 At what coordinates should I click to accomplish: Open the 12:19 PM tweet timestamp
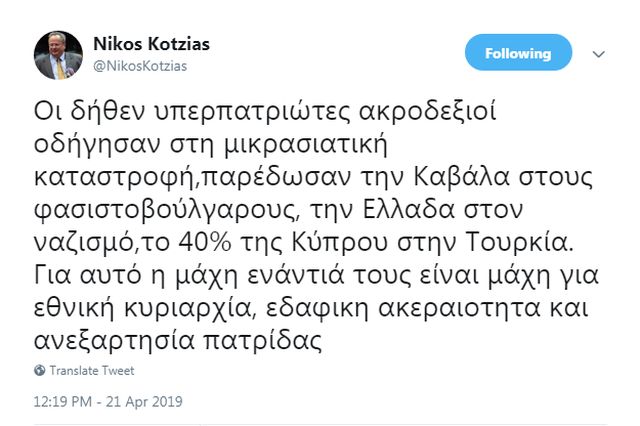click(x=64, y=403)
